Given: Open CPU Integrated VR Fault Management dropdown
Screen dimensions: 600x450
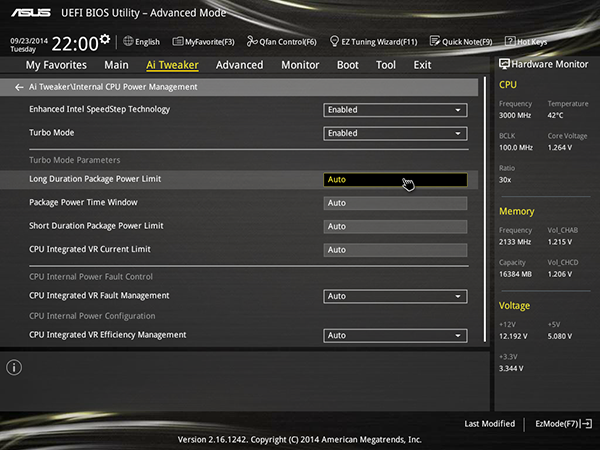Looking at the screenshot, I should pos(395,297).
